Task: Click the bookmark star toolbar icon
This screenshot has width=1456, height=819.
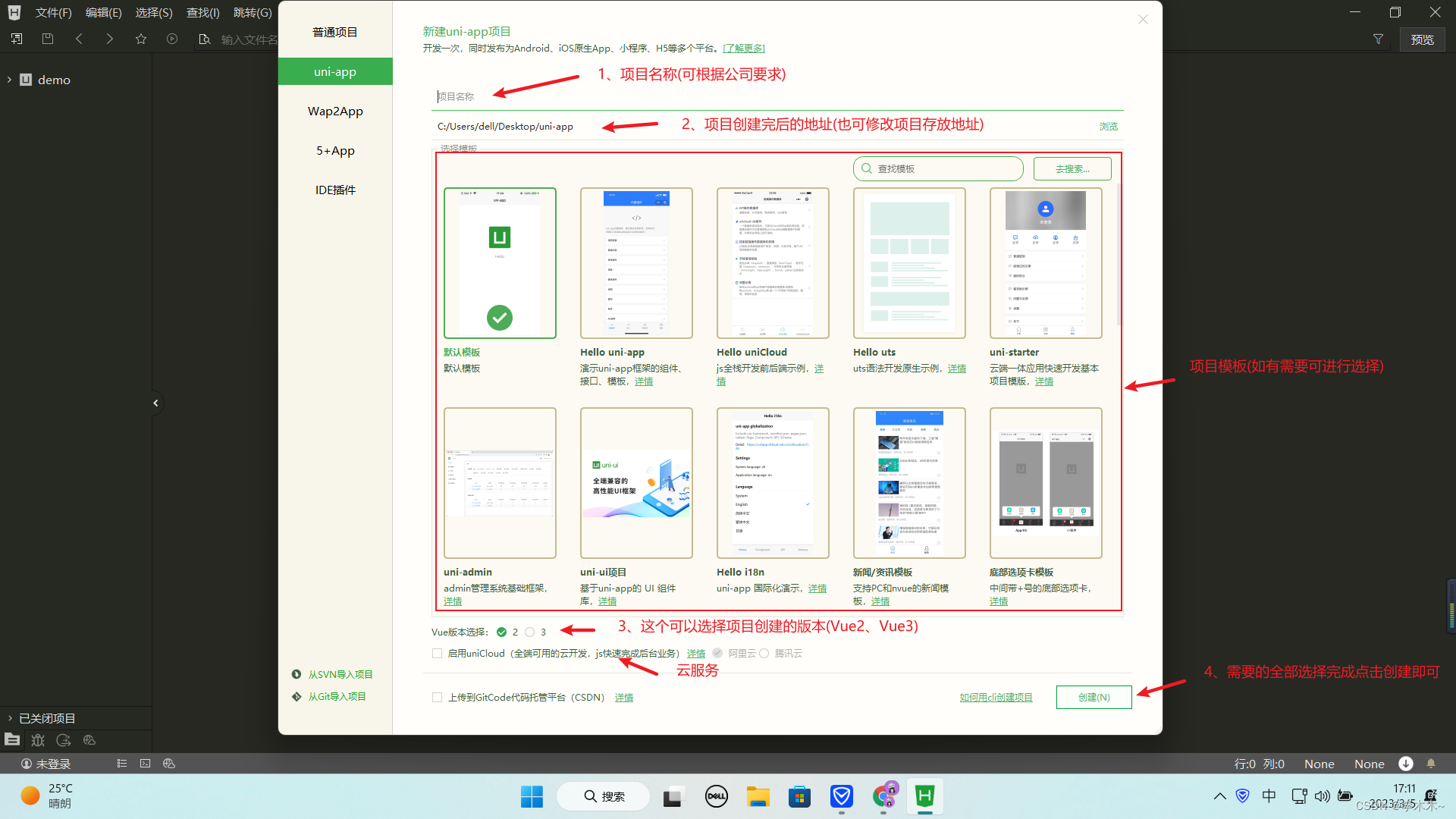Action: click(141, 39)
